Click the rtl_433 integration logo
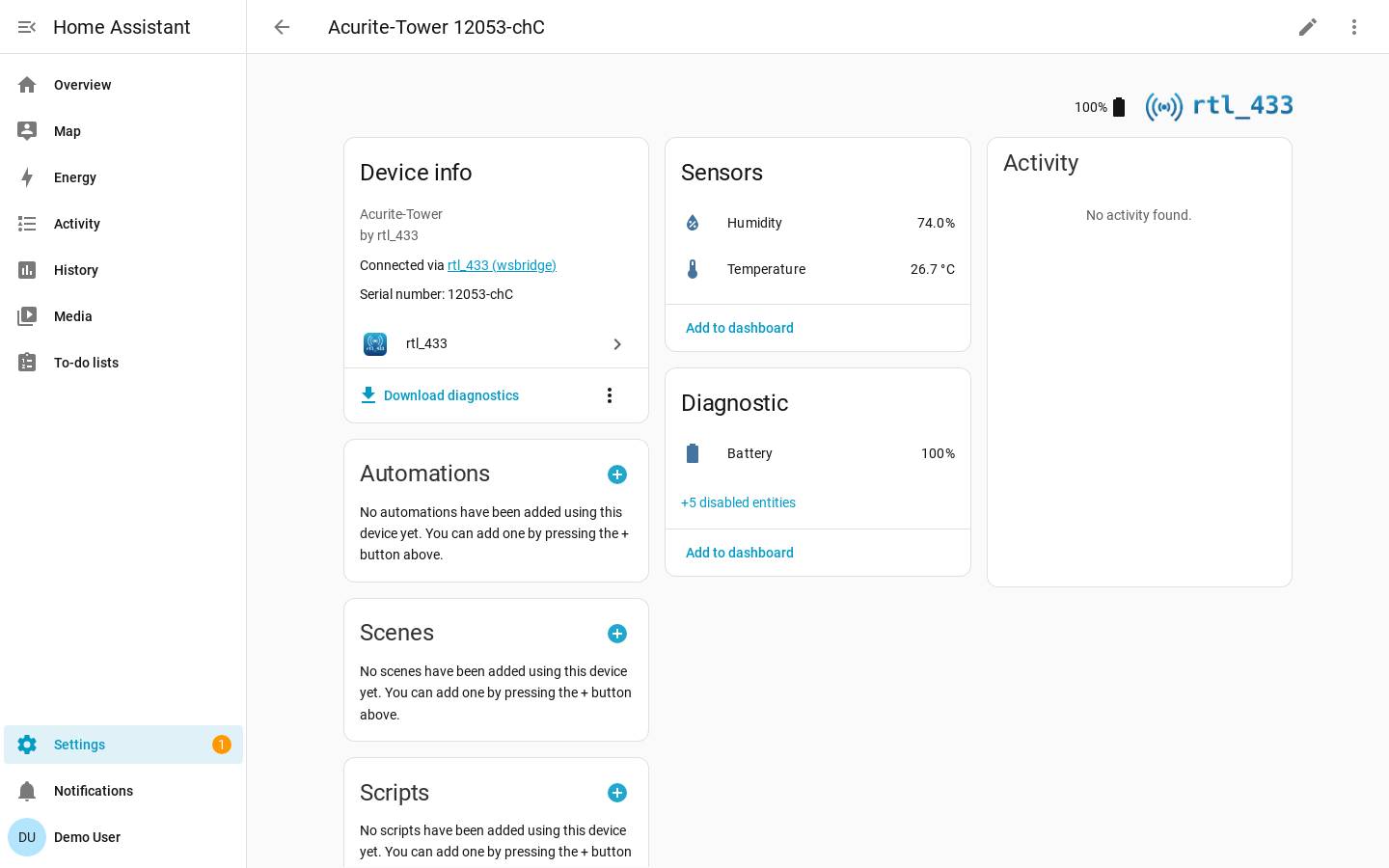This screenshot has height=868, width=1389. tap(1219, 106)
